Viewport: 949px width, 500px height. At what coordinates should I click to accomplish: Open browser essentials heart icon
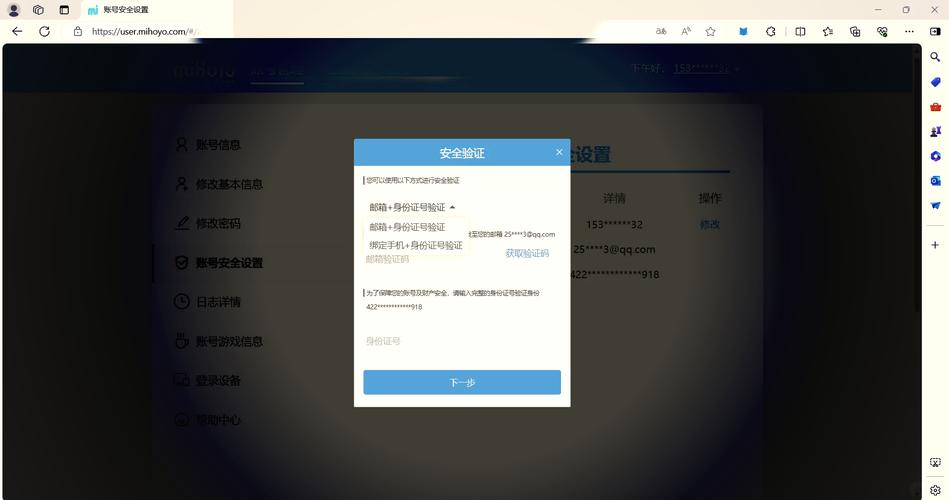click(x=882, y=31)
